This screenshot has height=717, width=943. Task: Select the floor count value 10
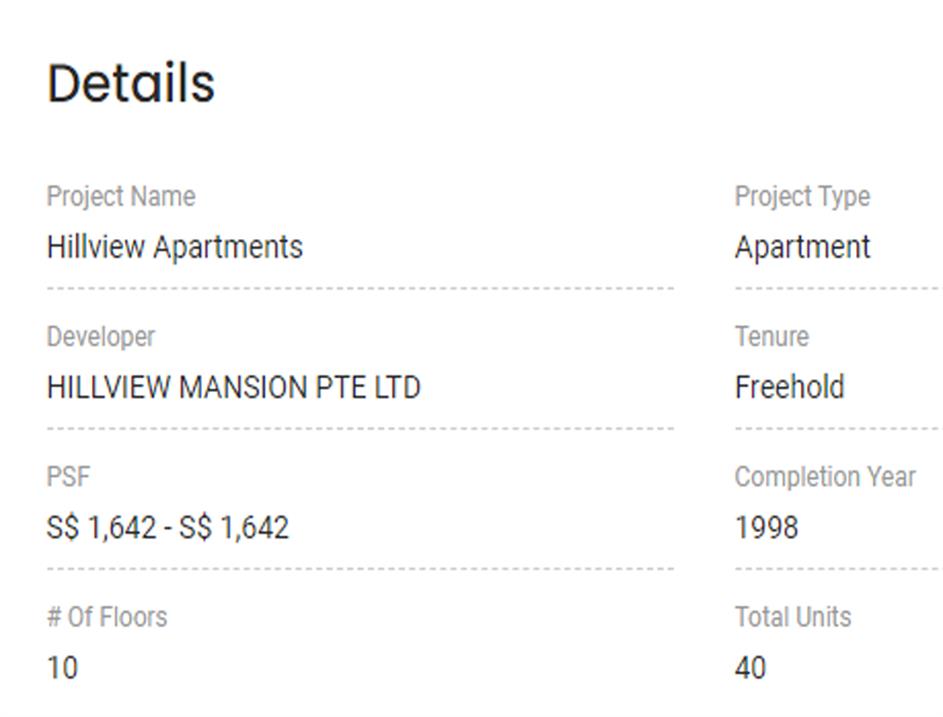pyautogui.click(x=62, y=667)
